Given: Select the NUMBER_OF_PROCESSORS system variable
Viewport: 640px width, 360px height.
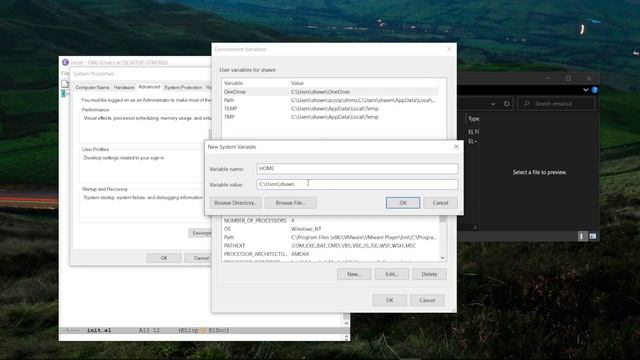Looking at the screenshot, I should click(331, 220).
